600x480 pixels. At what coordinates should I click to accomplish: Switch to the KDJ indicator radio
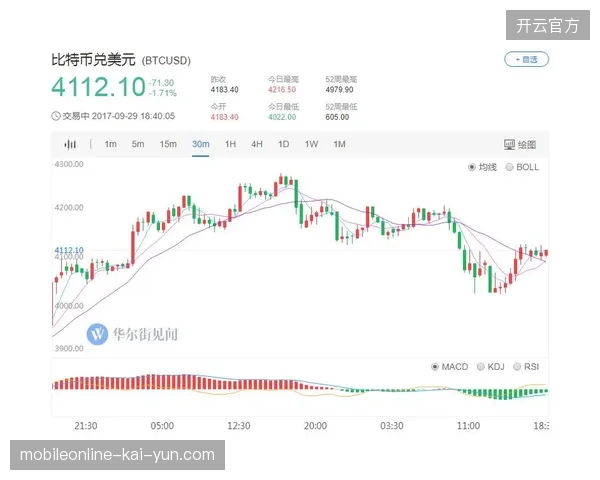[481, 367]
